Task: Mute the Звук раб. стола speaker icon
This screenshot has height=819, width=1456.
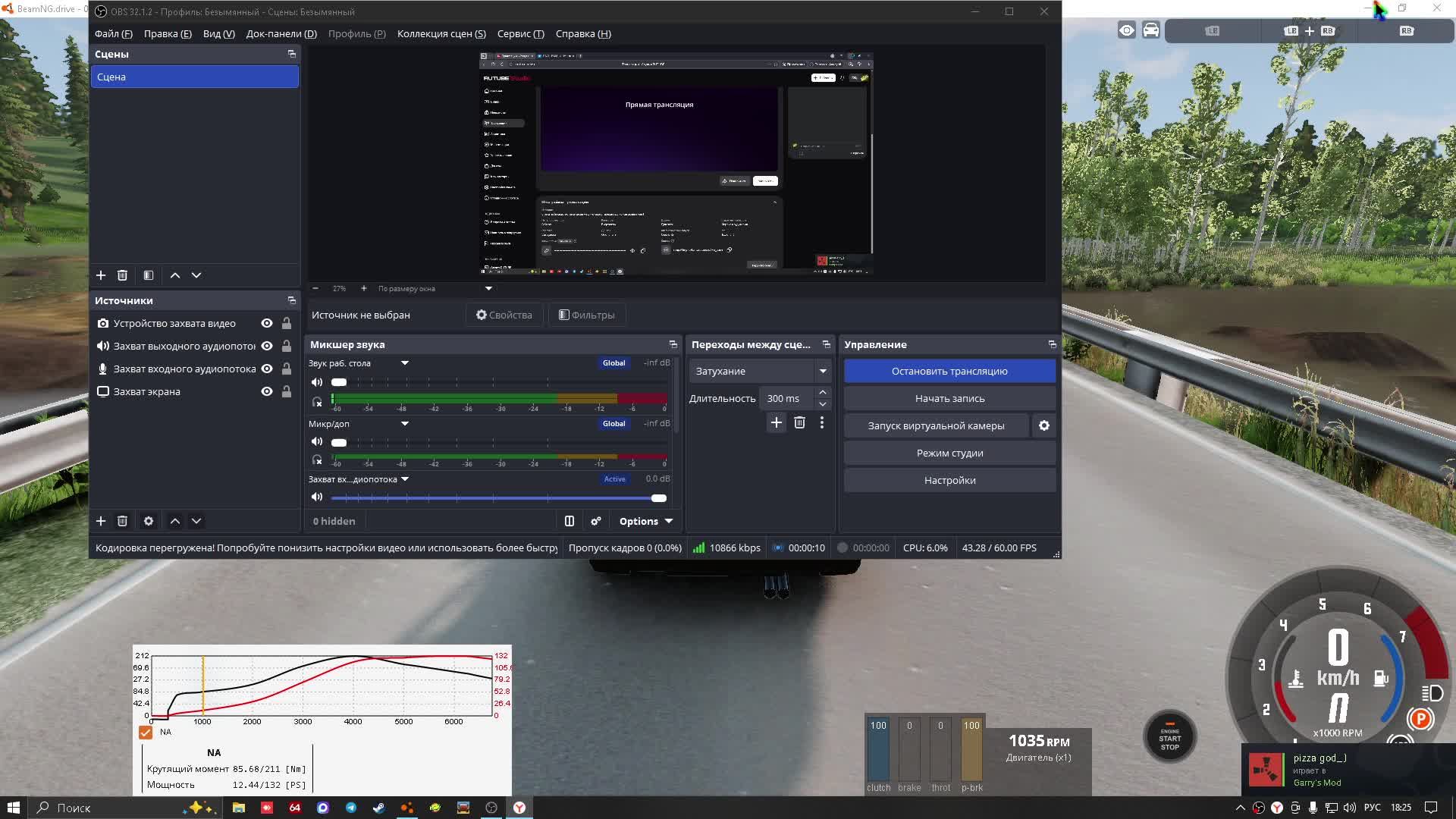Action: click(x=317, y=382)
